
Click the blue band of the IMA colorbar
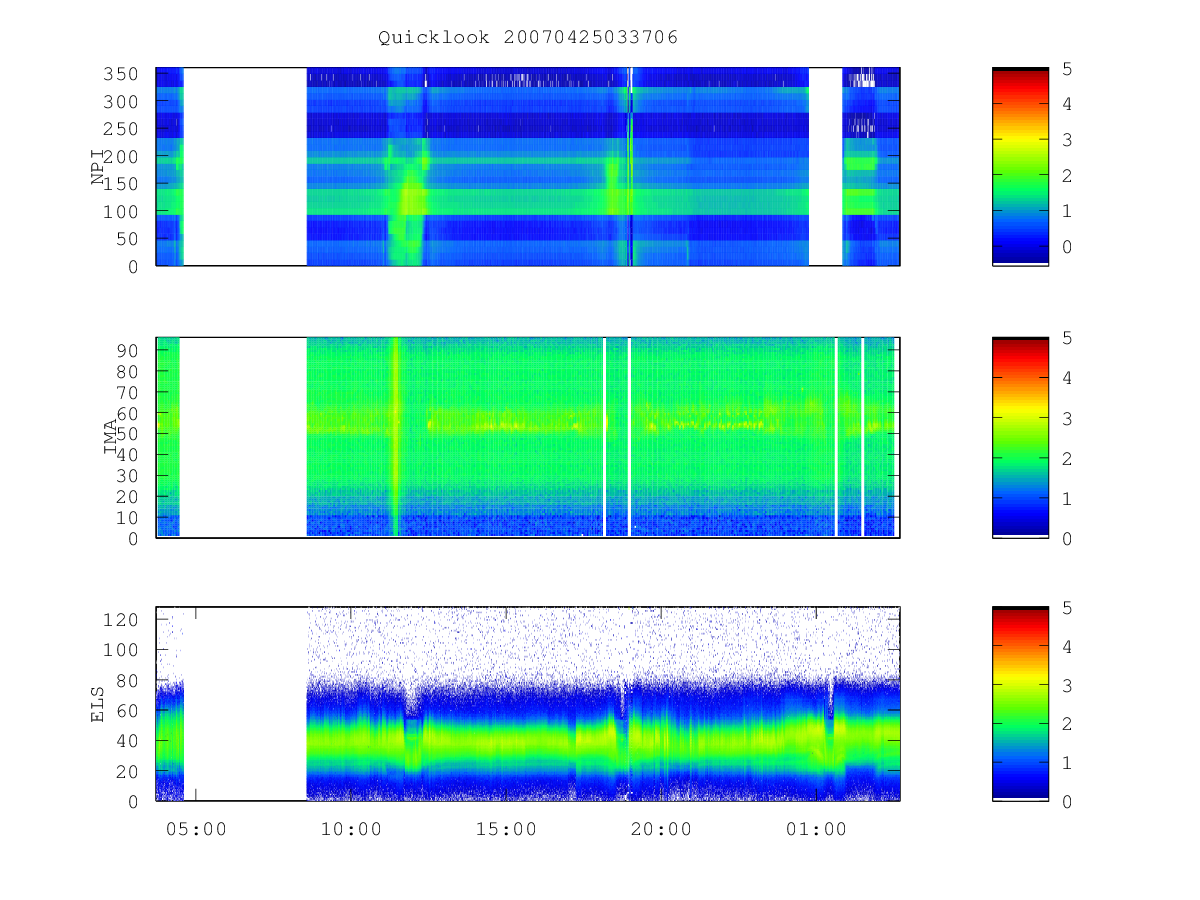point(1020,508)
